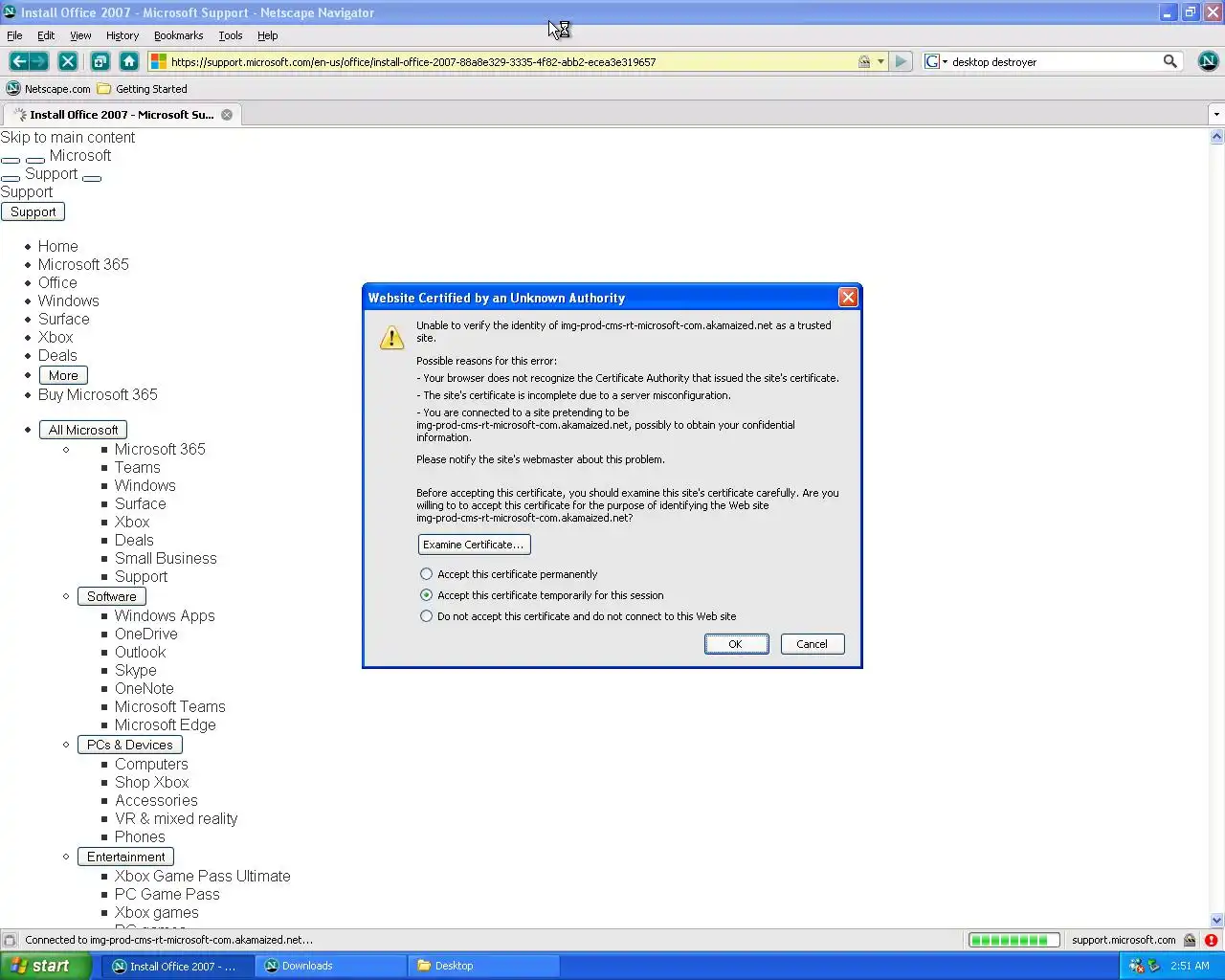
Task: Click the vertical scrollbar down arrow
Action: tap(1216, 920)
